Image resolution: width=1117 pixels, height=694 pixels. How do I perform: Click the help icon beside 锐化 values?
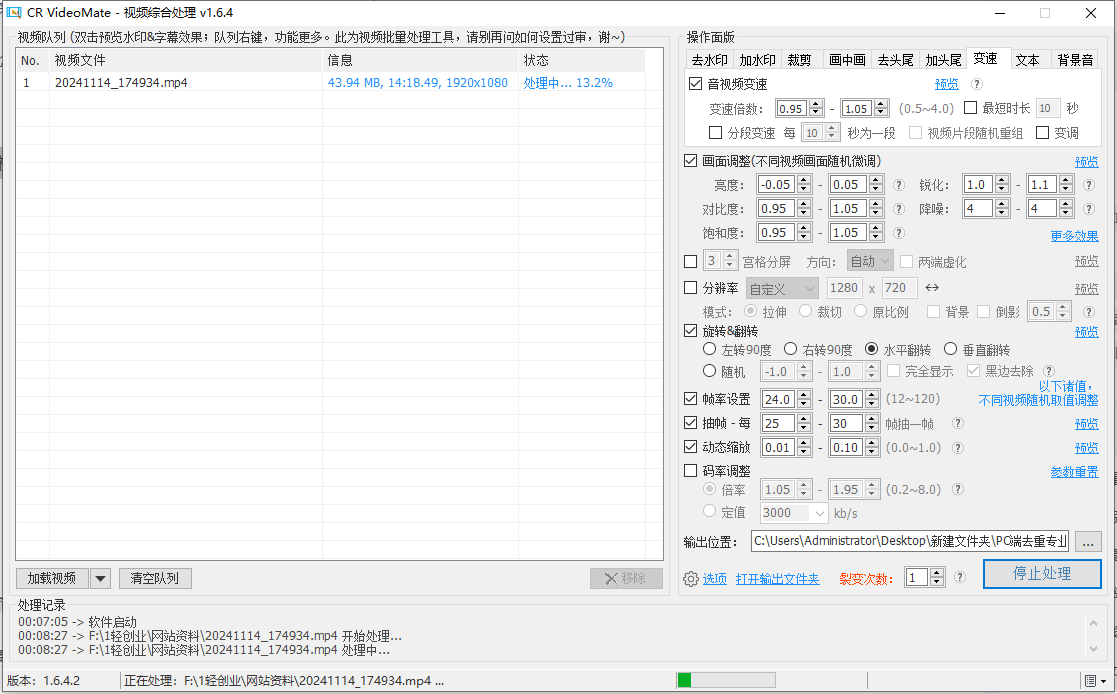coord(1089,184)
